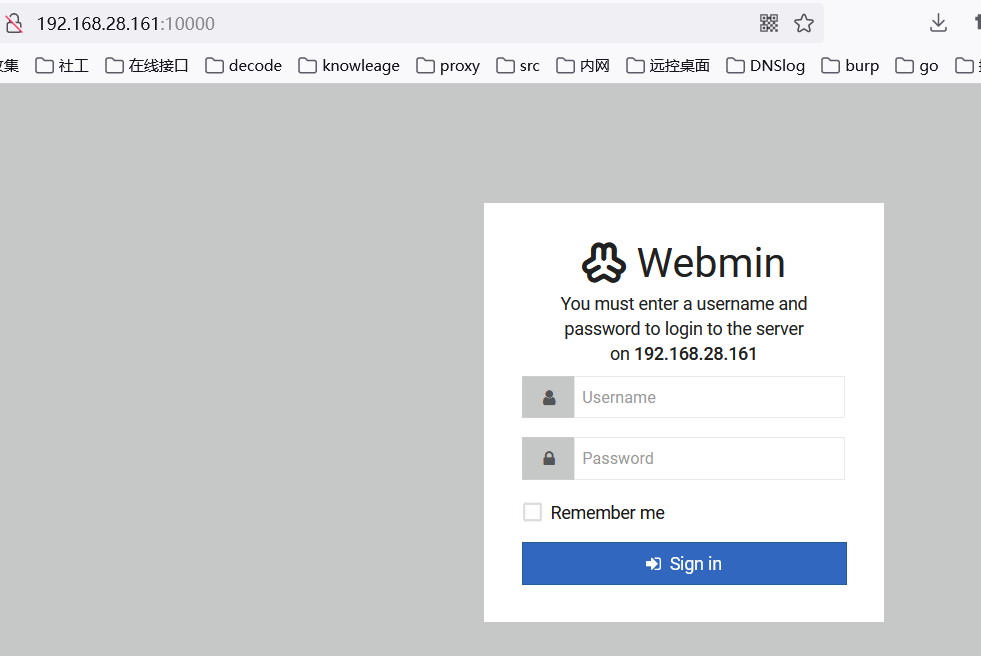Focus the Username input field
981x656 pixels.
[x=709, y=397]
